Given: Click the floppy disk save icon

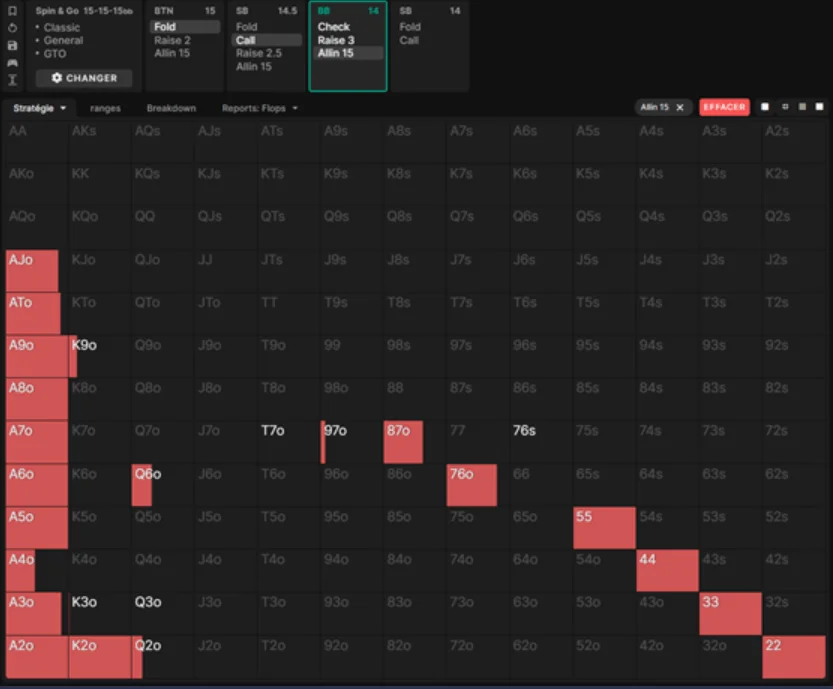Looking at the screenshot, I should point(12,45).
